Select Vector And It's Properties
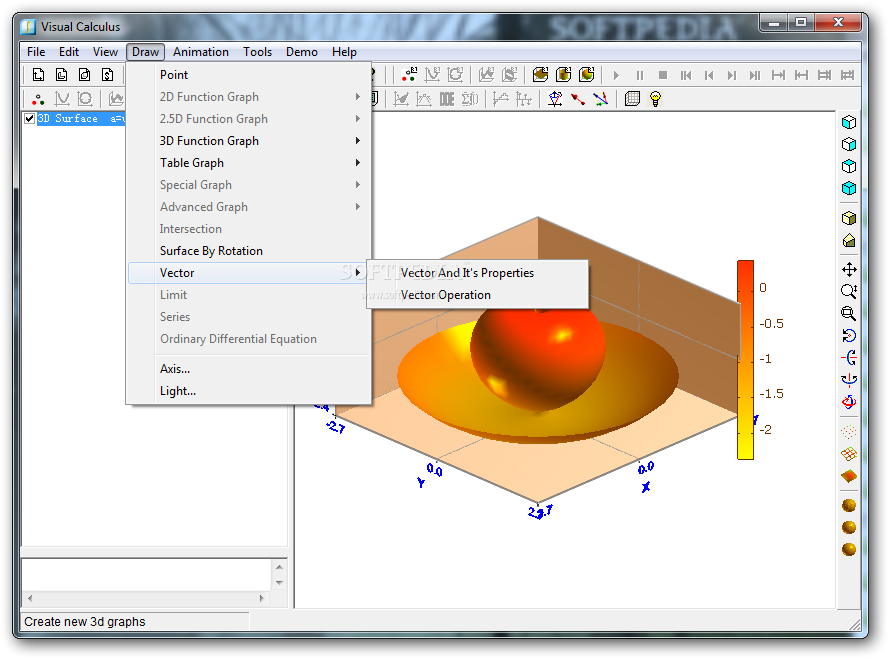 477,273
